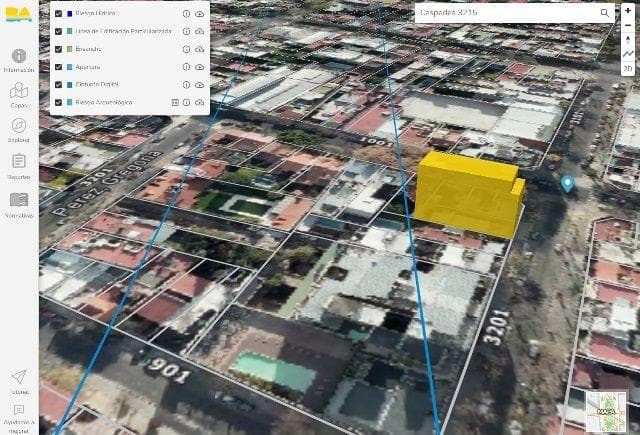This screenshot has height=435, width=640.
Task: Open Riesgo Arqueológico table icon
Action: (175, 101)
